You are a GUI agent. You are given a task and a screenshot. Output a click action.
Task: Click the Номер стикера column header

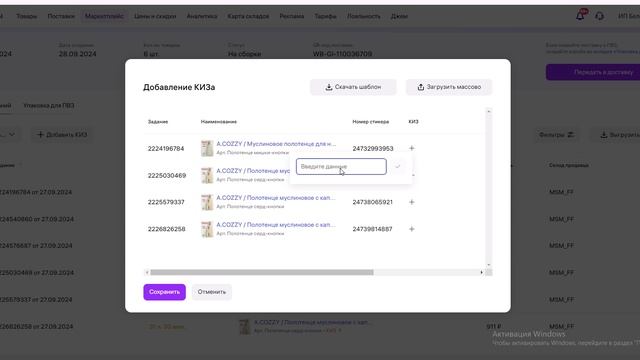[371, 122]
